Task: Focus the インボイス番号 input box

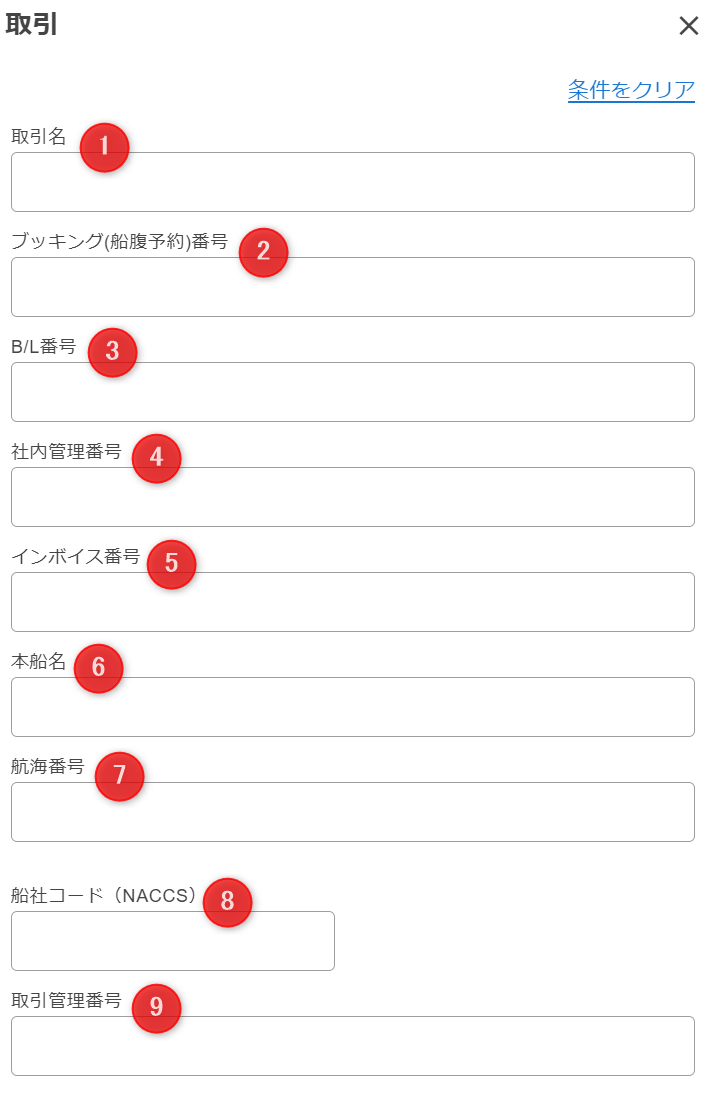Action: [x=352, y=602]
